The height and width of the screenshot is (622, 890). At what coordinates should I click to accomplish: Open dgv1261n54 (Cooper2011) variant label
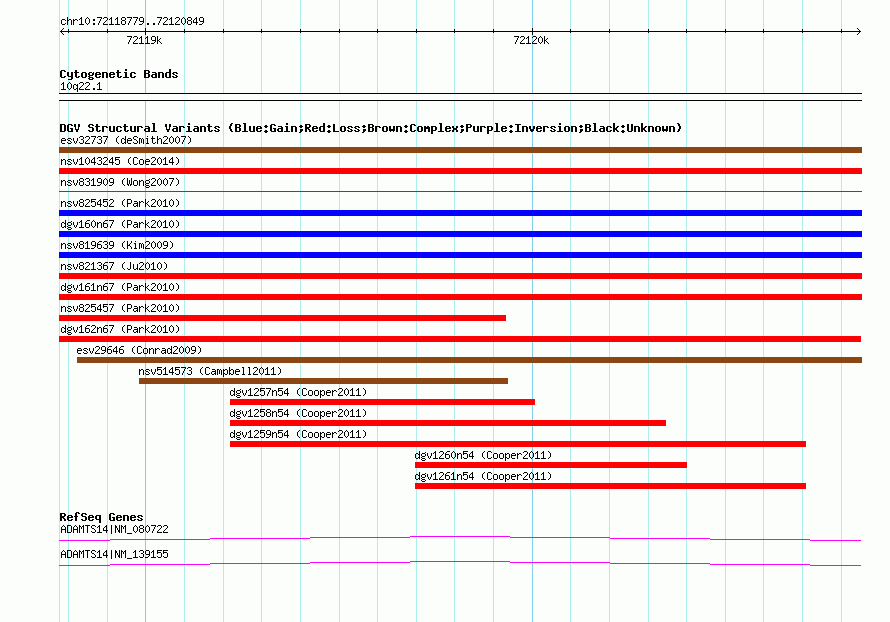(483, 476)
